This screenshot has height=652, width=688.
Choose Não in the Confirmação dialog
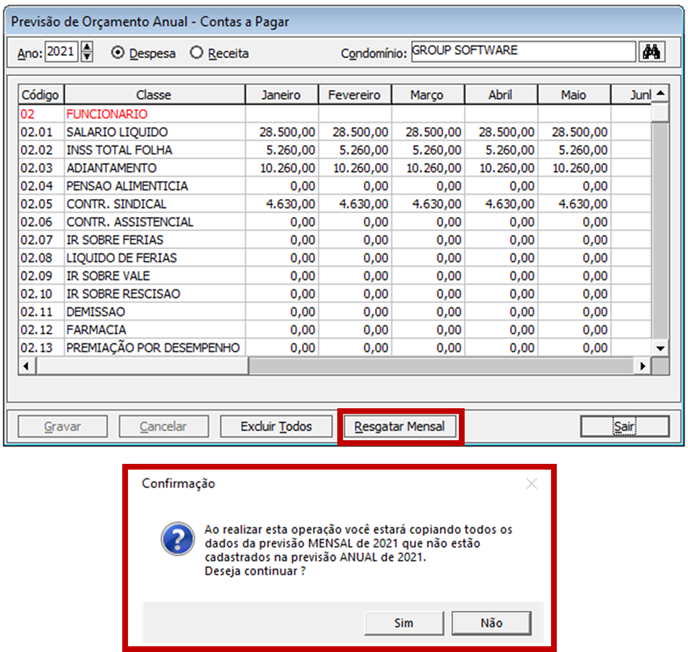click(491, 623)
